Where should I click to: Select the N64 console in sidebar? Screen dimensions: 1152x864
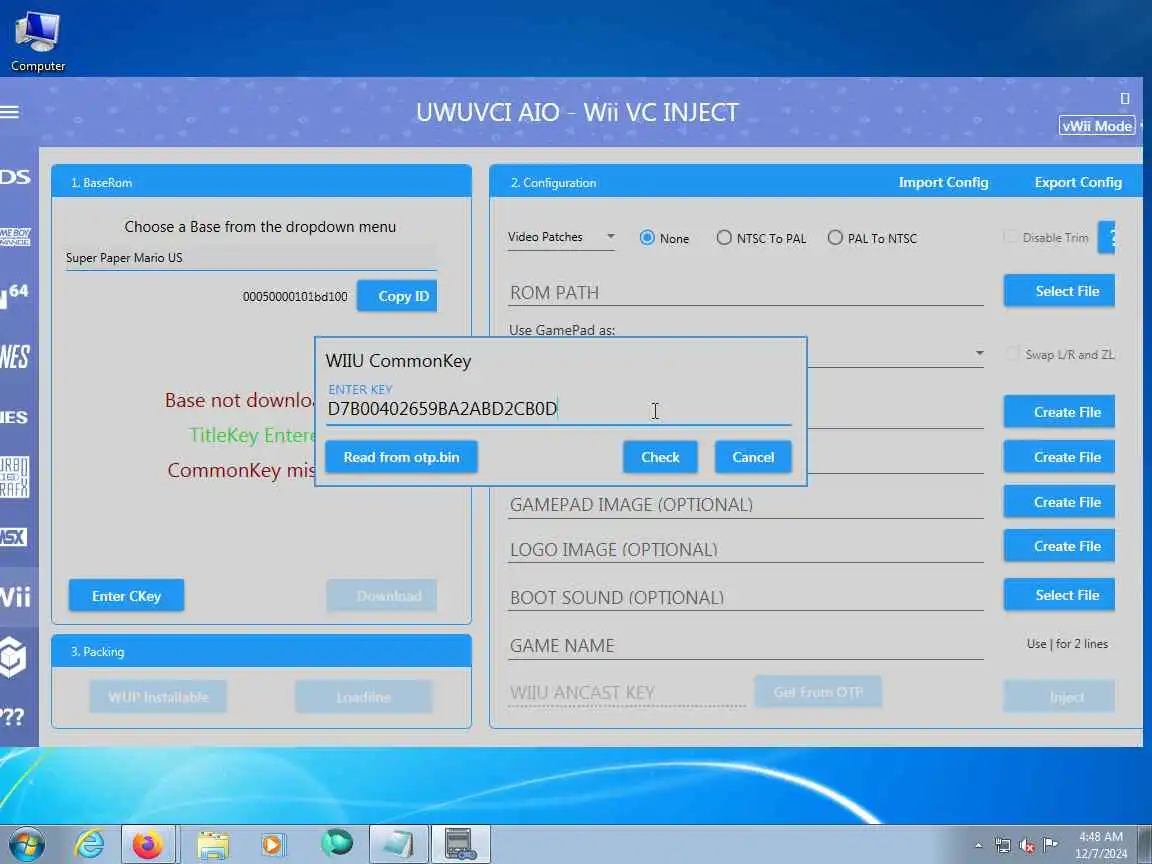pos(15,295)
